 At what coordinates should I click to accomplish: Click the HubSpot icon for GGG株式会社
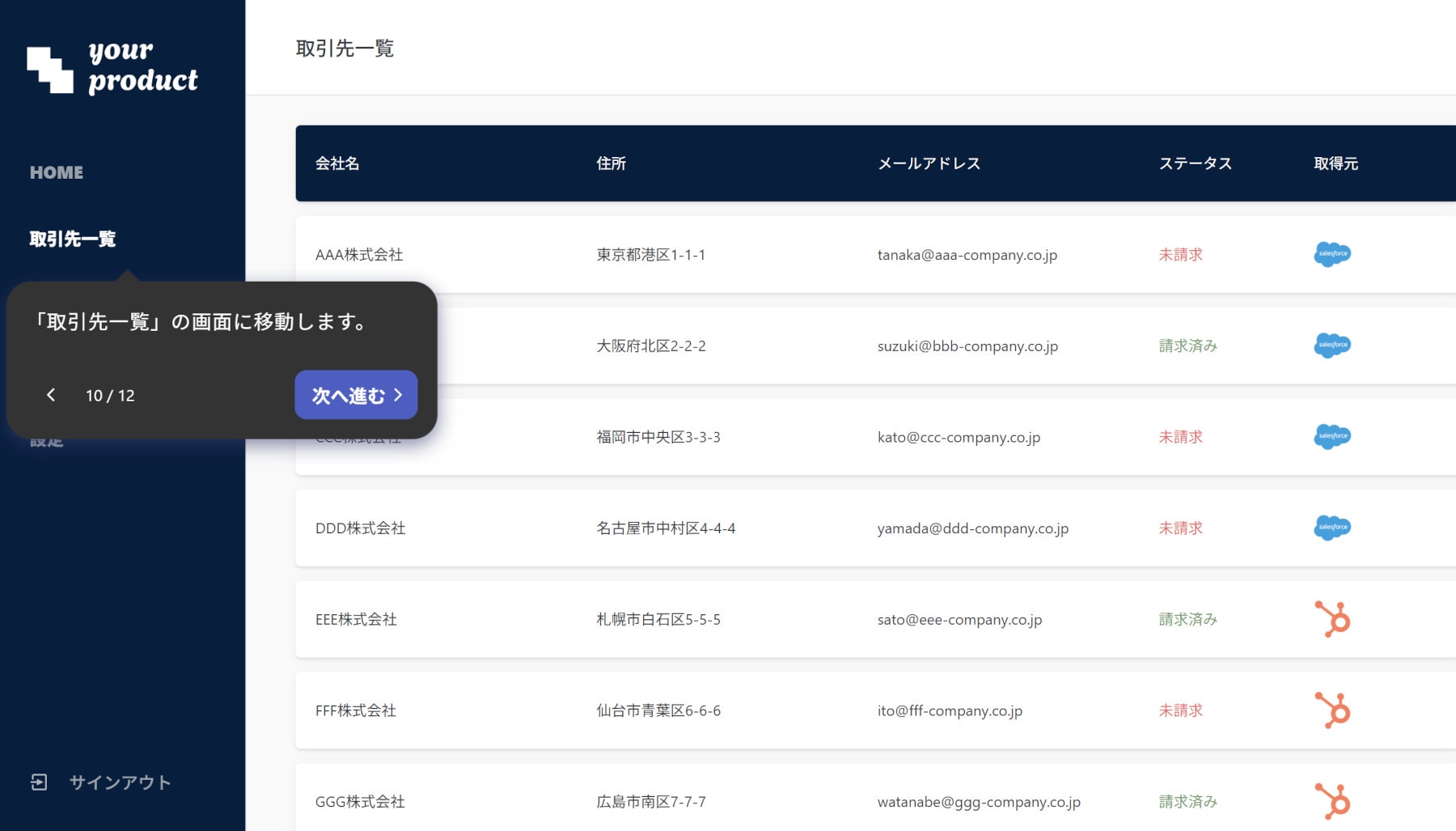[x=1332, y=801]
